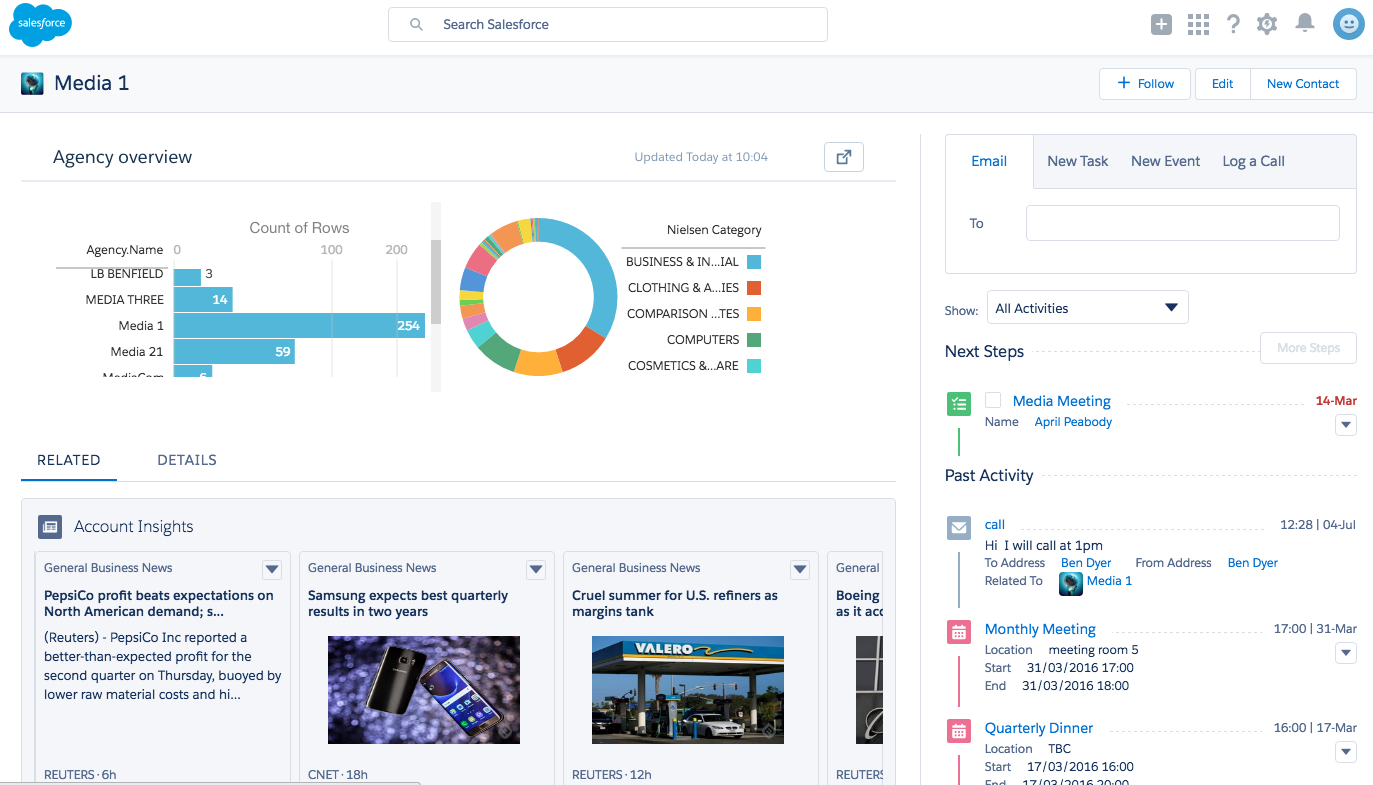Open the App Launcher grid icon

click(x=1198, y=25)
